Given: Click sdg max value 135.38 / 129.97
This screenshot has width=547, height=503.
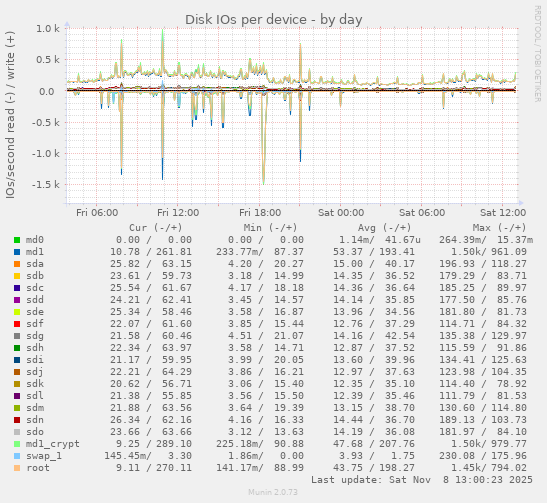Looking at the screenshot, I should tap(483, 336).
